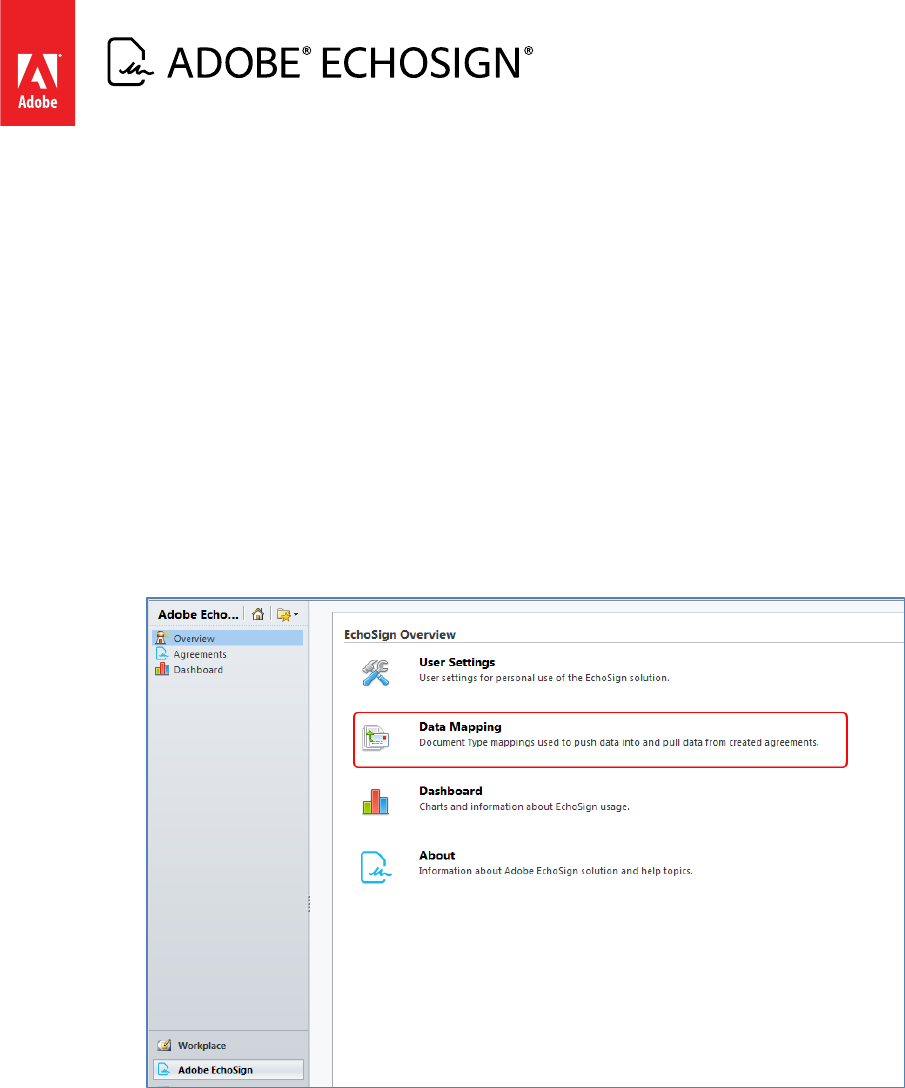Viewport: 905px width, 1088px height.
Task: Click the red Adobe logo
Action: 37,63
